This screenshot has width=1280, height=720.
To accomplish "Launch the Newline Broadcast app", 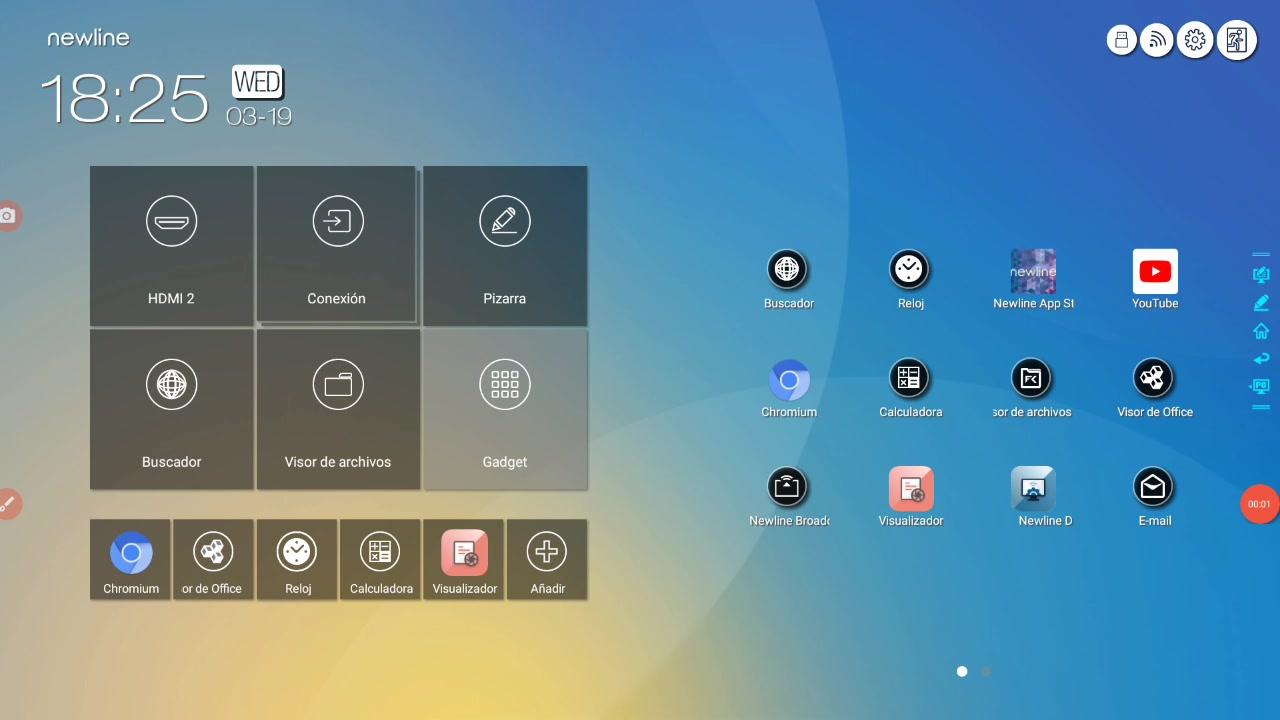I will click(788, 497).
